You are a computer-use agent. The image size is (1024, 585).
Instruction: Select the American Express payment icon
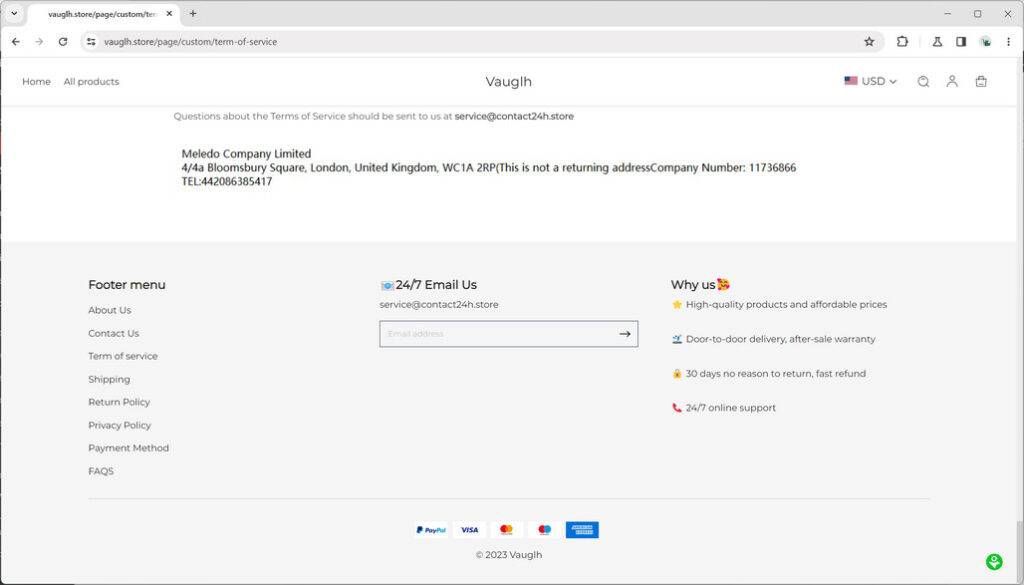pyautogui.click(x=582, y=529)
